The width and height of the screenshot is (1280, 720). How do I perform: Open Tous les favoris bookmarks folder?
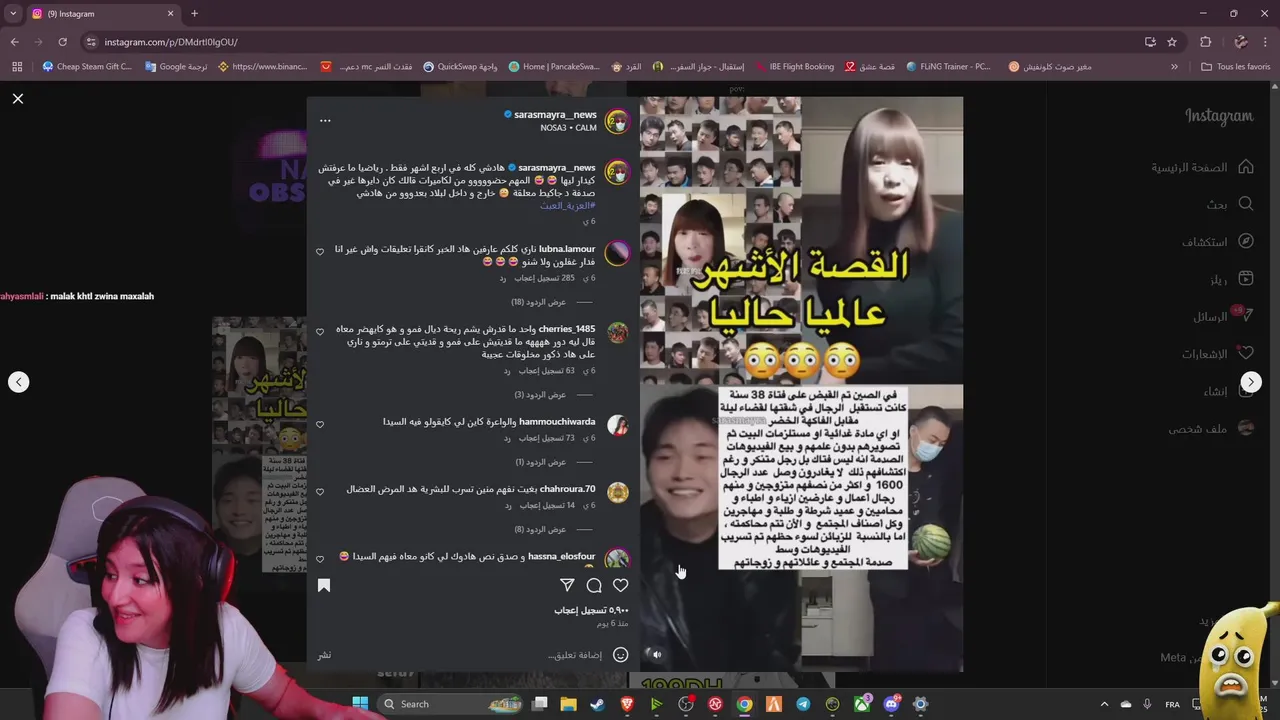1235,67
